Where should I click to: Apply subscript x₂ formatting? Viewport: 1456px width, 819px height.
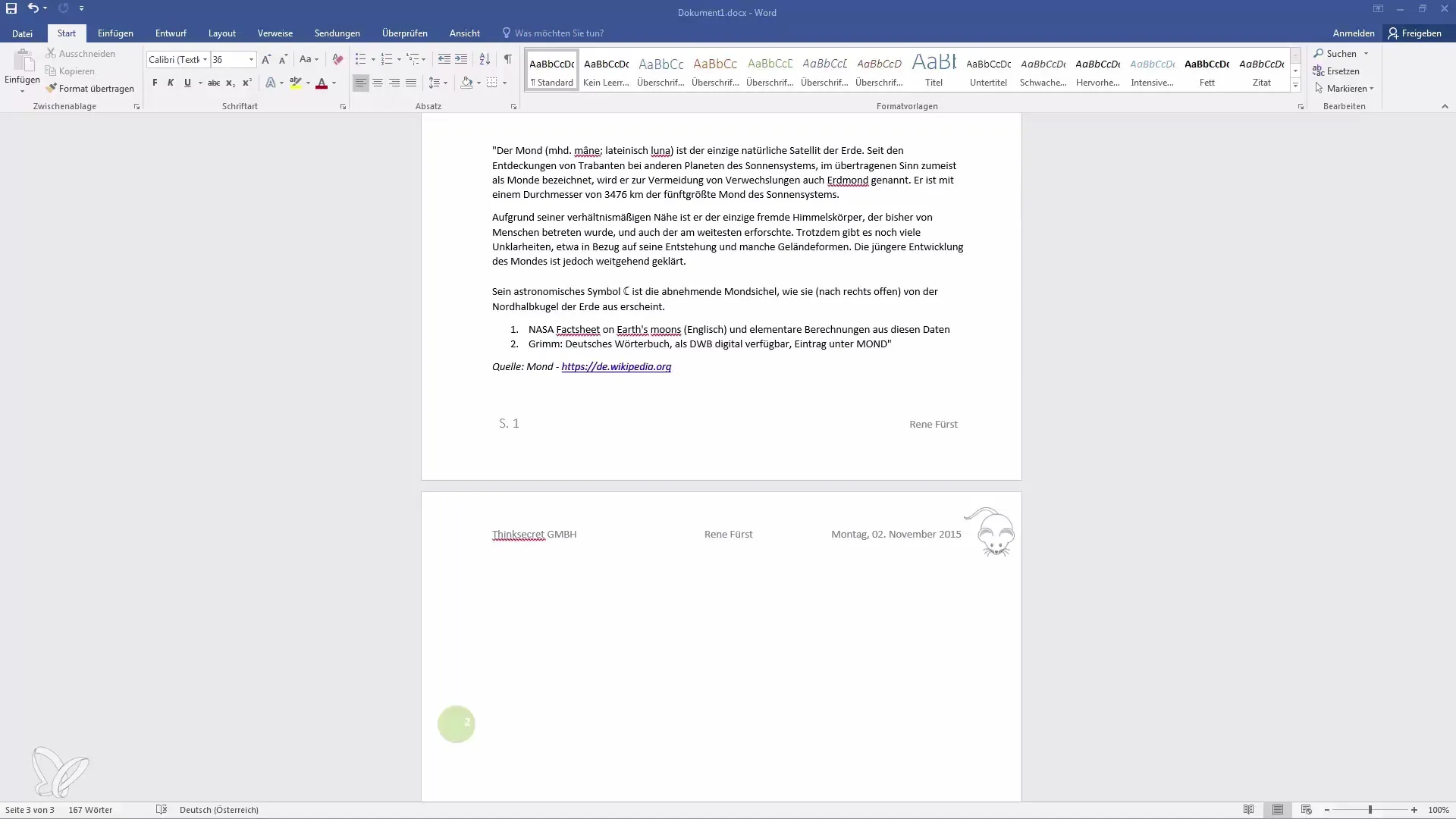(x=231, y=83)
